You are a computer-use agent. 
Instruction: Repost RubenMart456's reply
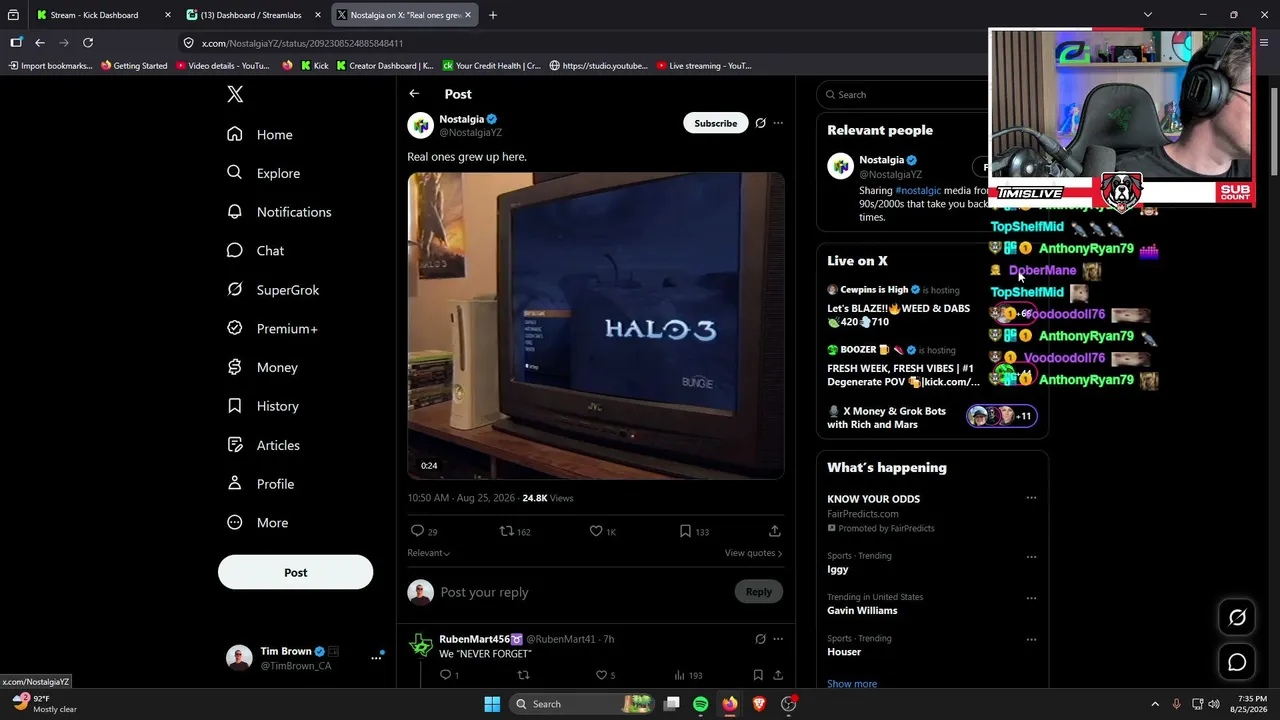point(522,675)
